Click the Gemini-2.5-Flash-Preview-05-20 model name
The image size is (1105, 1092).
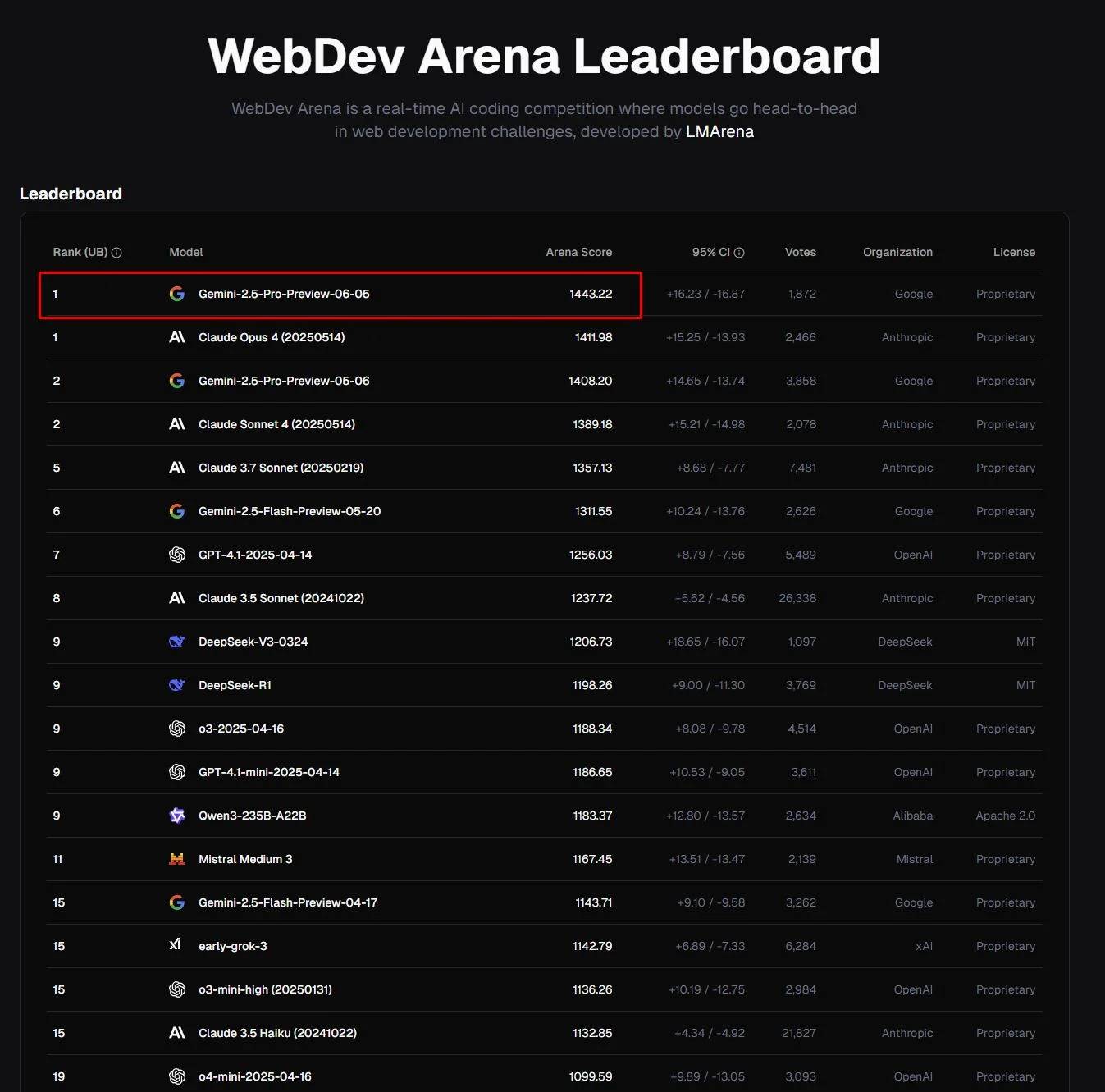290,511
